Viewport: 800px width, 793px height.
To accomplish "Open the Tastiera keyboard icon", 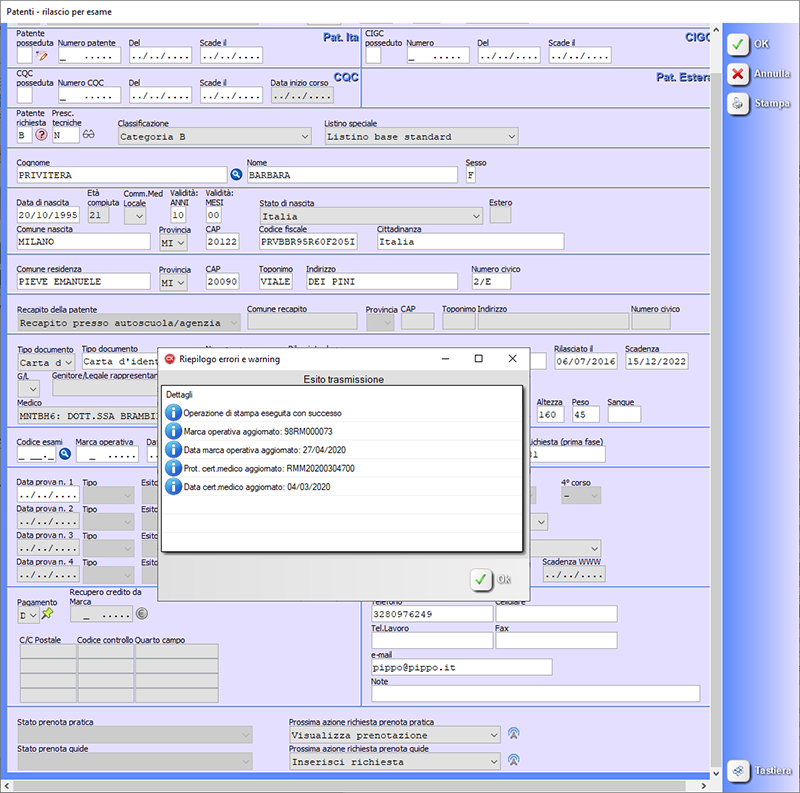I will (737, 771).
